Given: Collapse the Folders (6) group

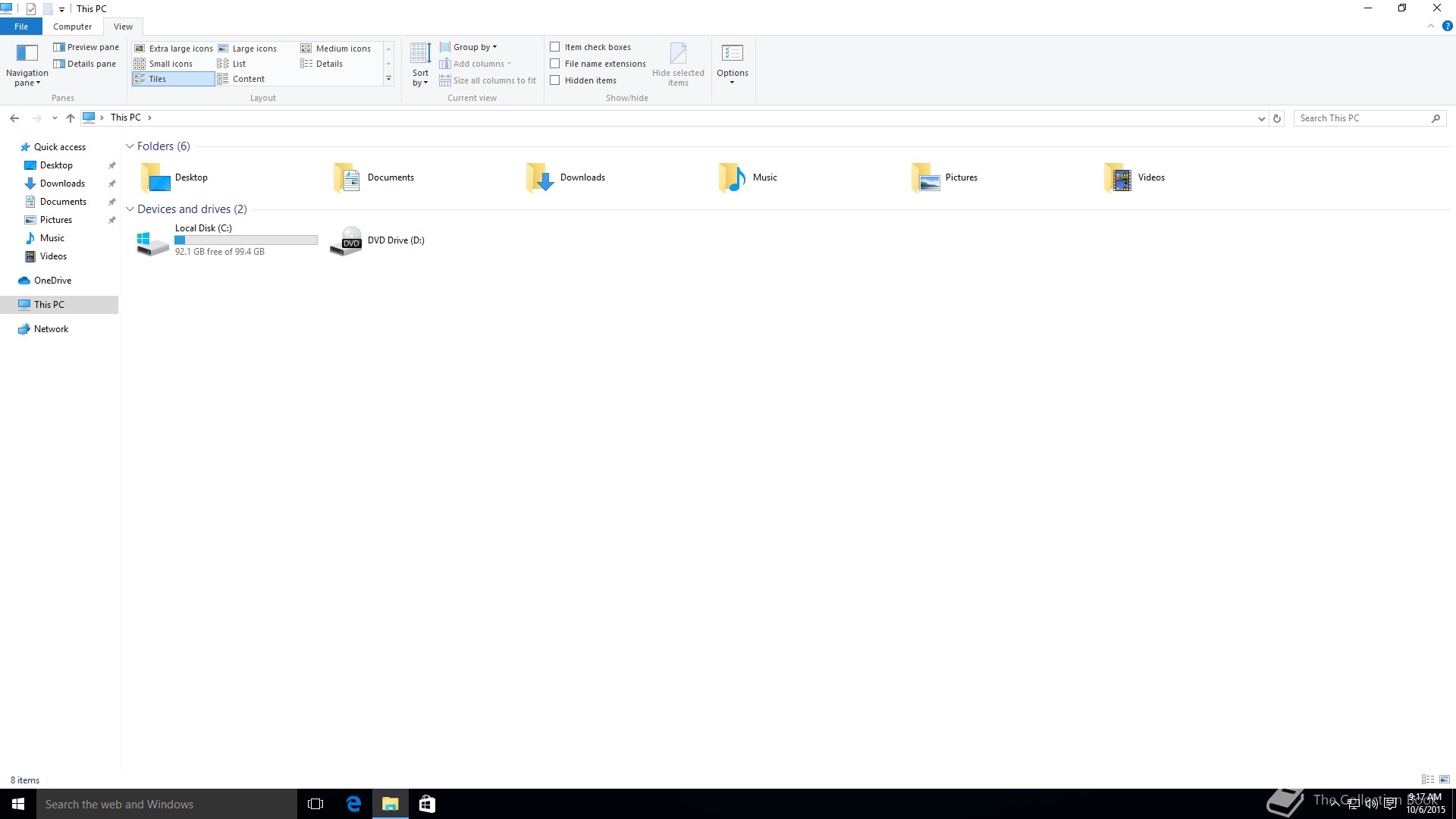Looking at the screenshot, I should pos(130,146).
